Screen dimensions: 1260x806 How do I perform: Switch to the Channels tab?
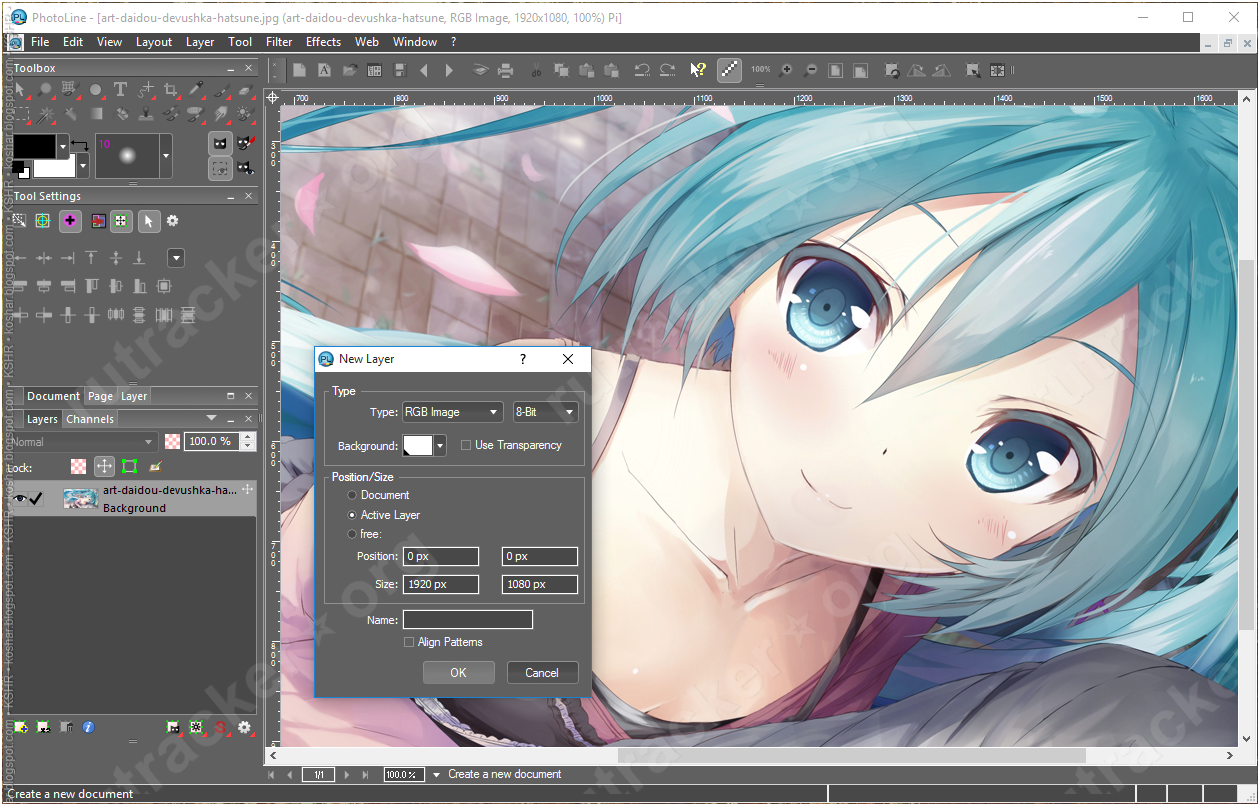click(x=90, y=419)
